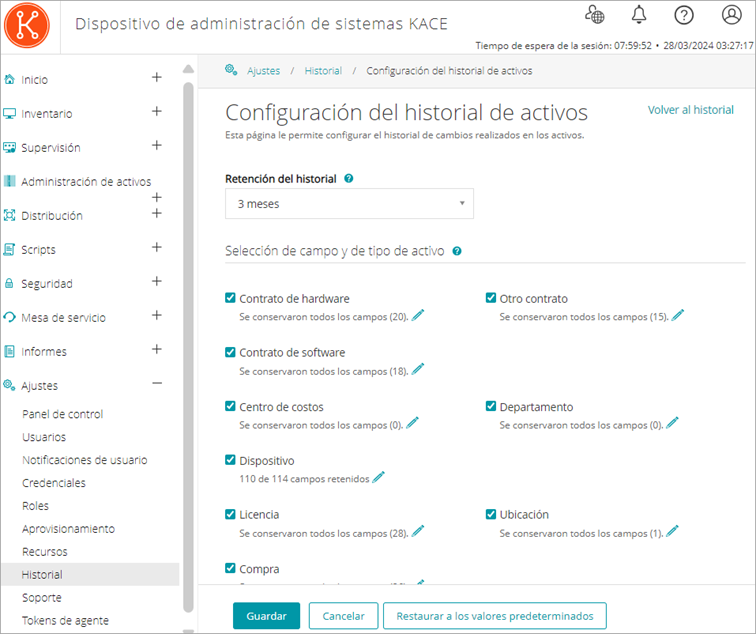
Task: Click the Cancelar button
Action: click(343, 616)
